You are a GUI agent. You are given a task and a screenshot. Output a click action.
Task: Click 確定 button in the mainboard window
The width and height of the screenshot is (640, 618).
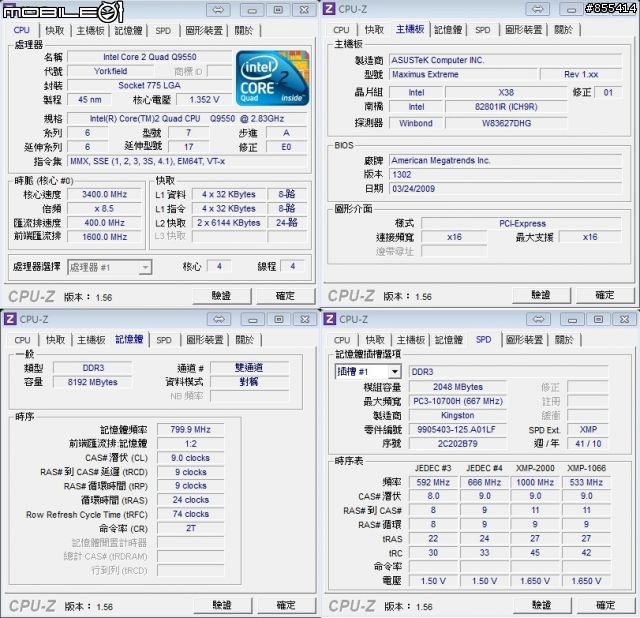coord(605,295)
